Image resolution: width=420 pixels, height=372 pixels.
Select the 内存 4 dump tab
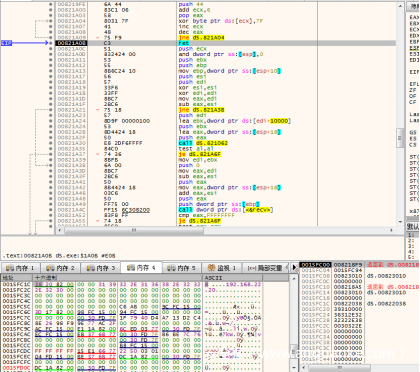click(x=141, y=267)
